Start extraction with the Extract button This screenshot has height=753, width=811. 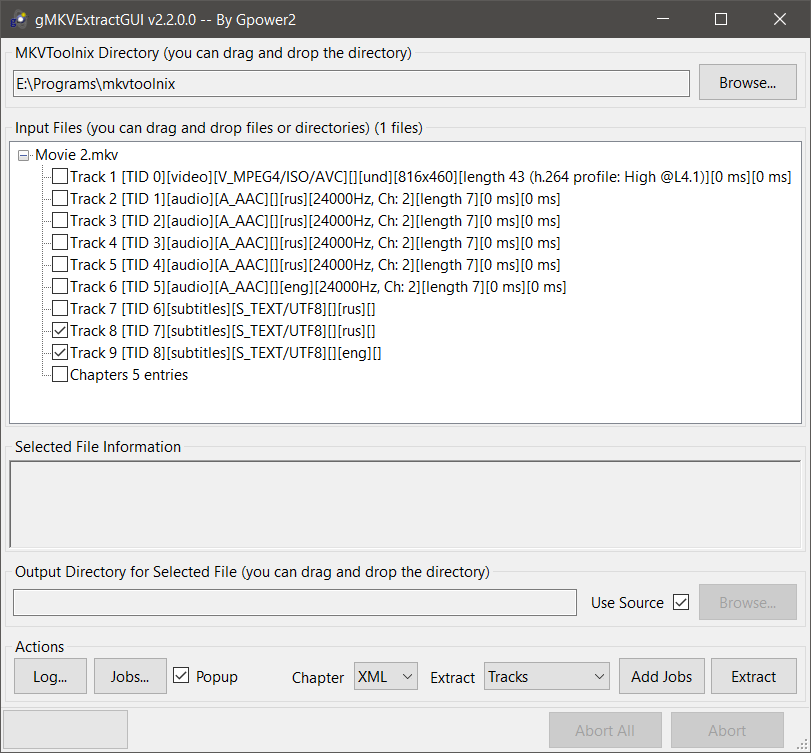[753, 677]
